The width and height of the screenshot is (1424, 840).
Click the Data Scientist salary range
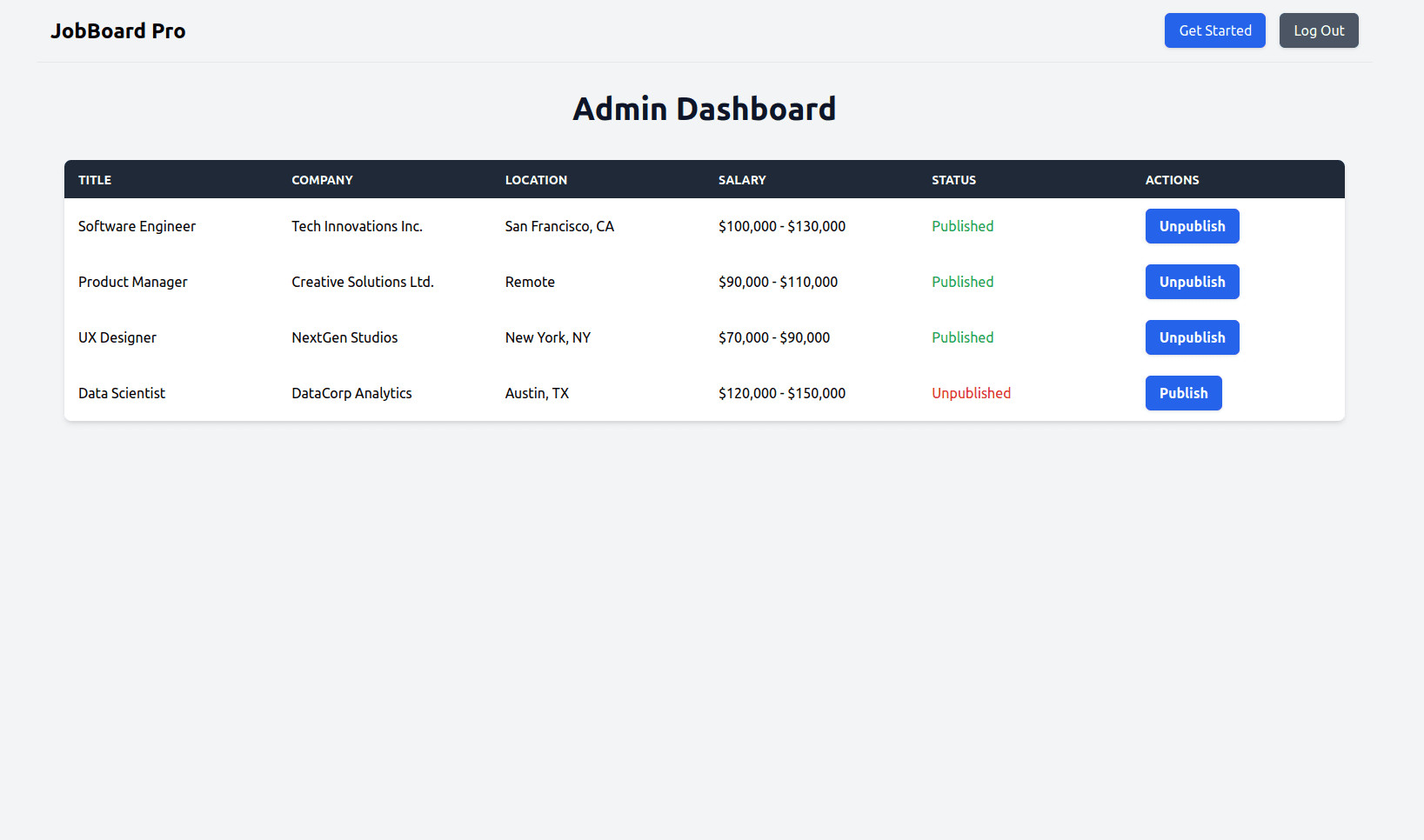pos(781,393)
